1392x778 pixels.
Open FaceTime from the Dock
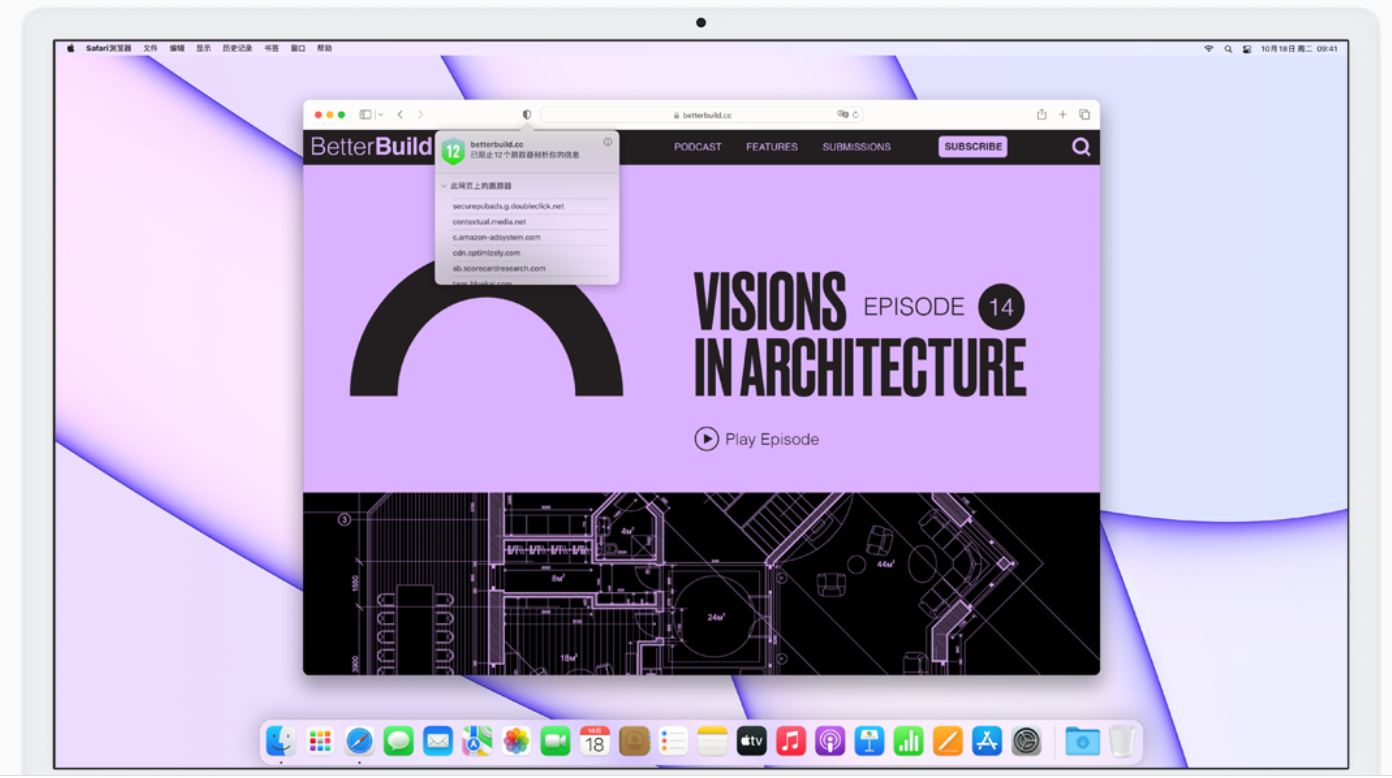point(555,741)
